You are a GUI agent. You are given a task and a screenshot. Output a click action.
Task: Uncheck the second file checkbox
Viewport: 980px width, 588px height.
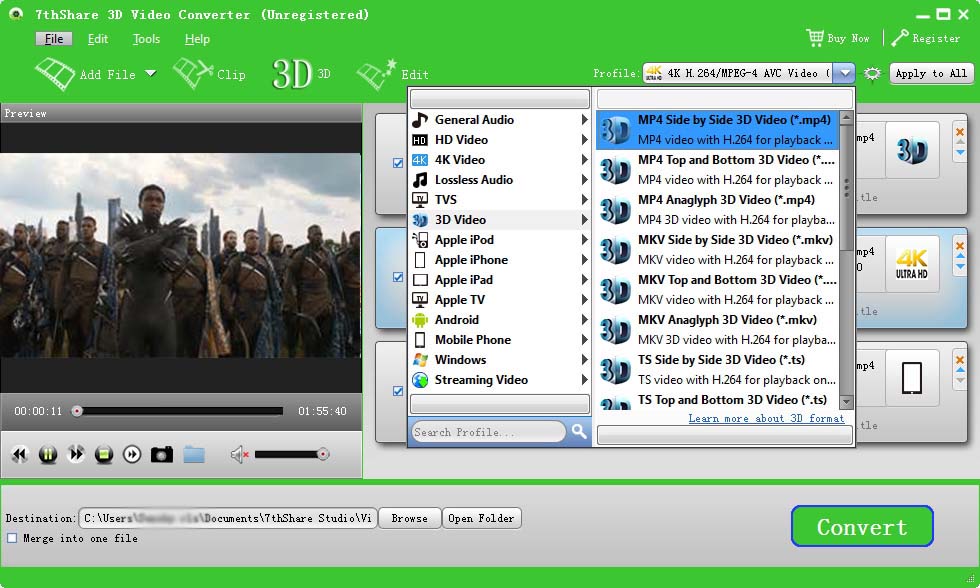(398, 277)
